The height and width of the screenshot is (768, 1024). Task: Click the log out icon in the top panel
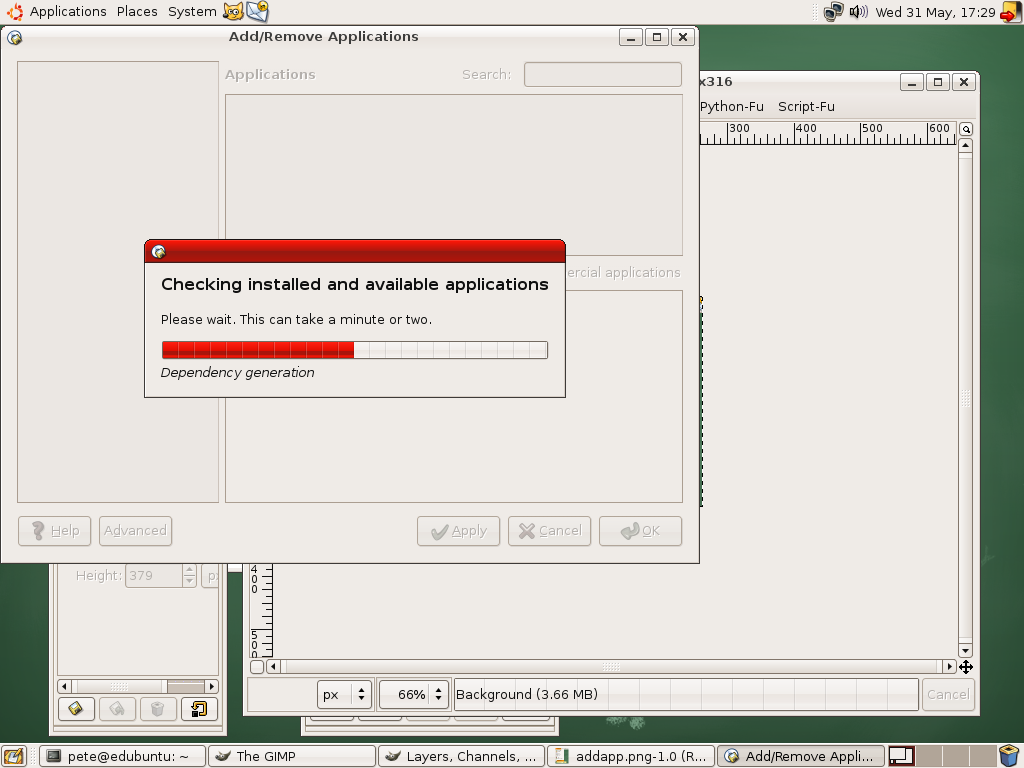pyautogui.click(x=1010, y=12)
